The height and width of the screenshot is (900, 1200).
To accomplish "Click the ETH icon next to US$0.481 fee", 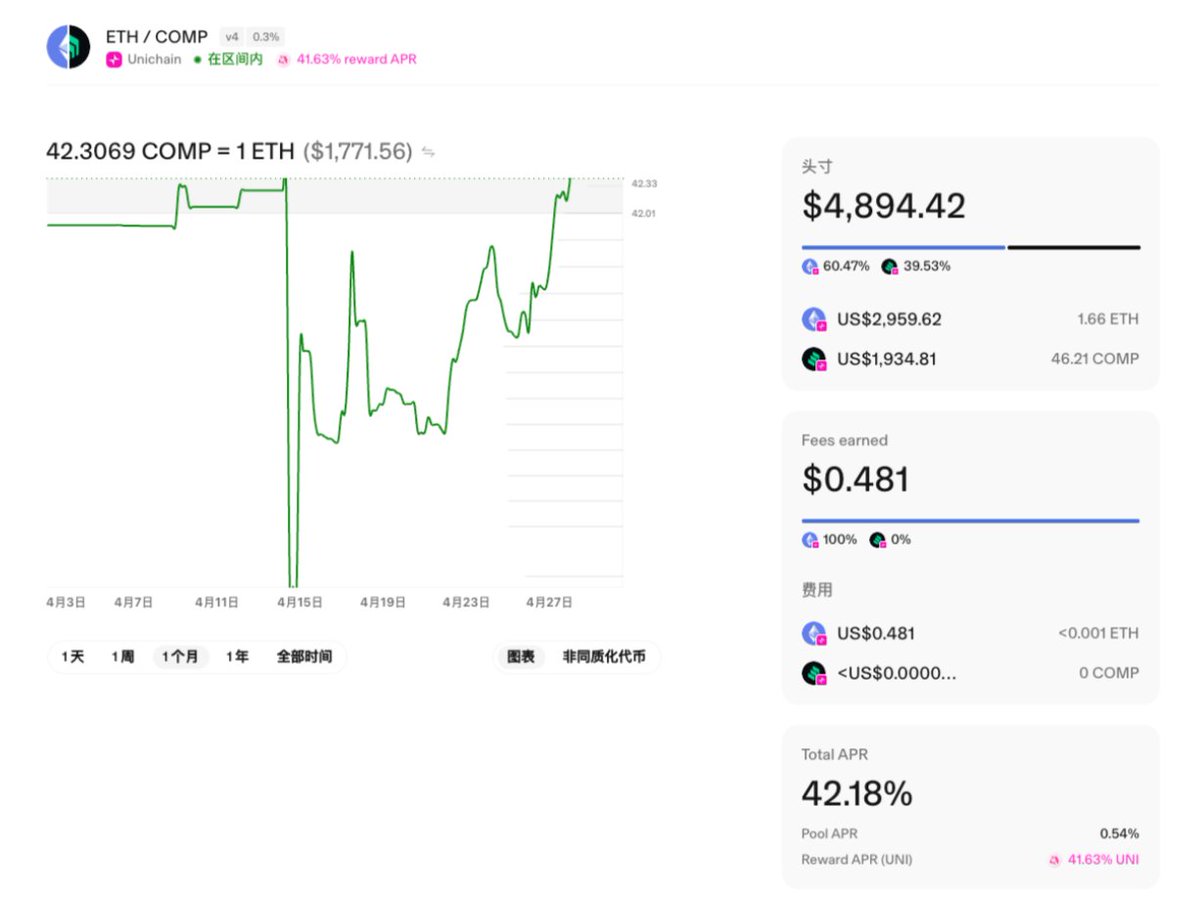I will pyautogui.click(x=814, y=633).
